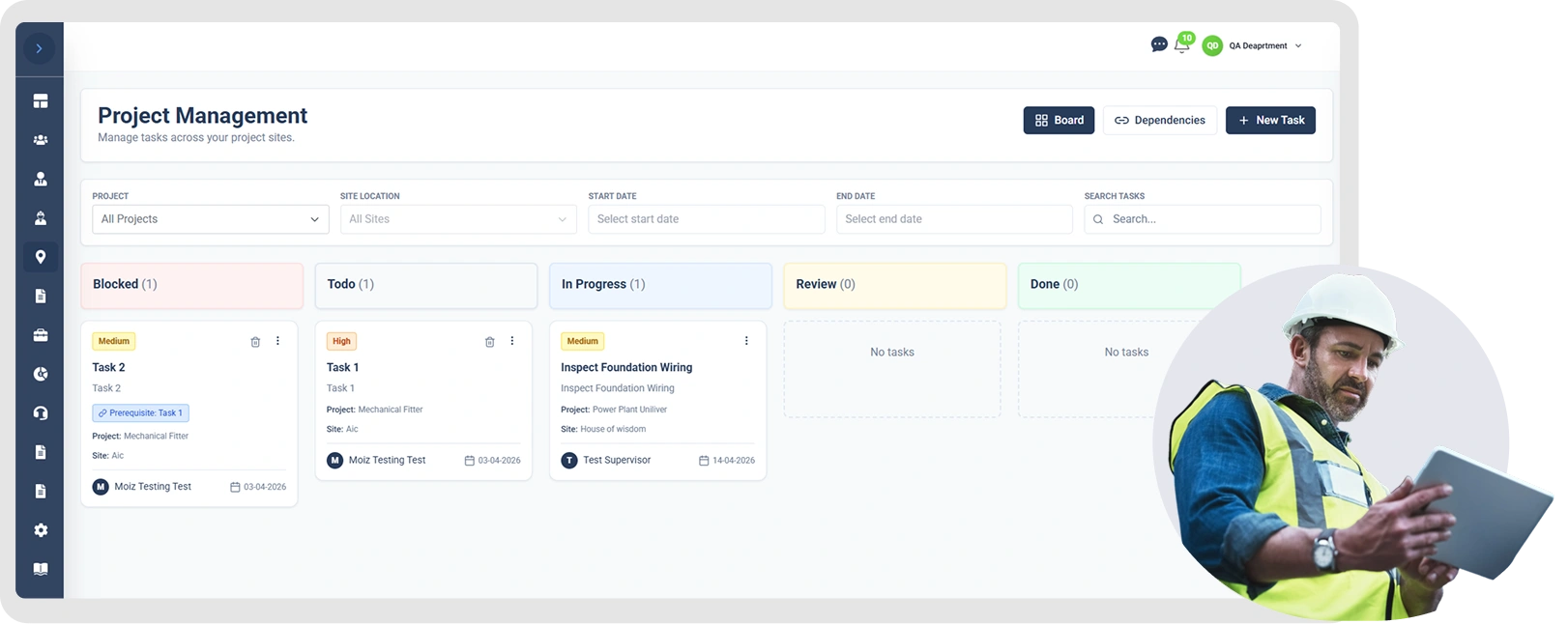Delete Task 1 with its trash icon
The height and width of the screenshot is (624, 1568).
[x=489, y=342]
